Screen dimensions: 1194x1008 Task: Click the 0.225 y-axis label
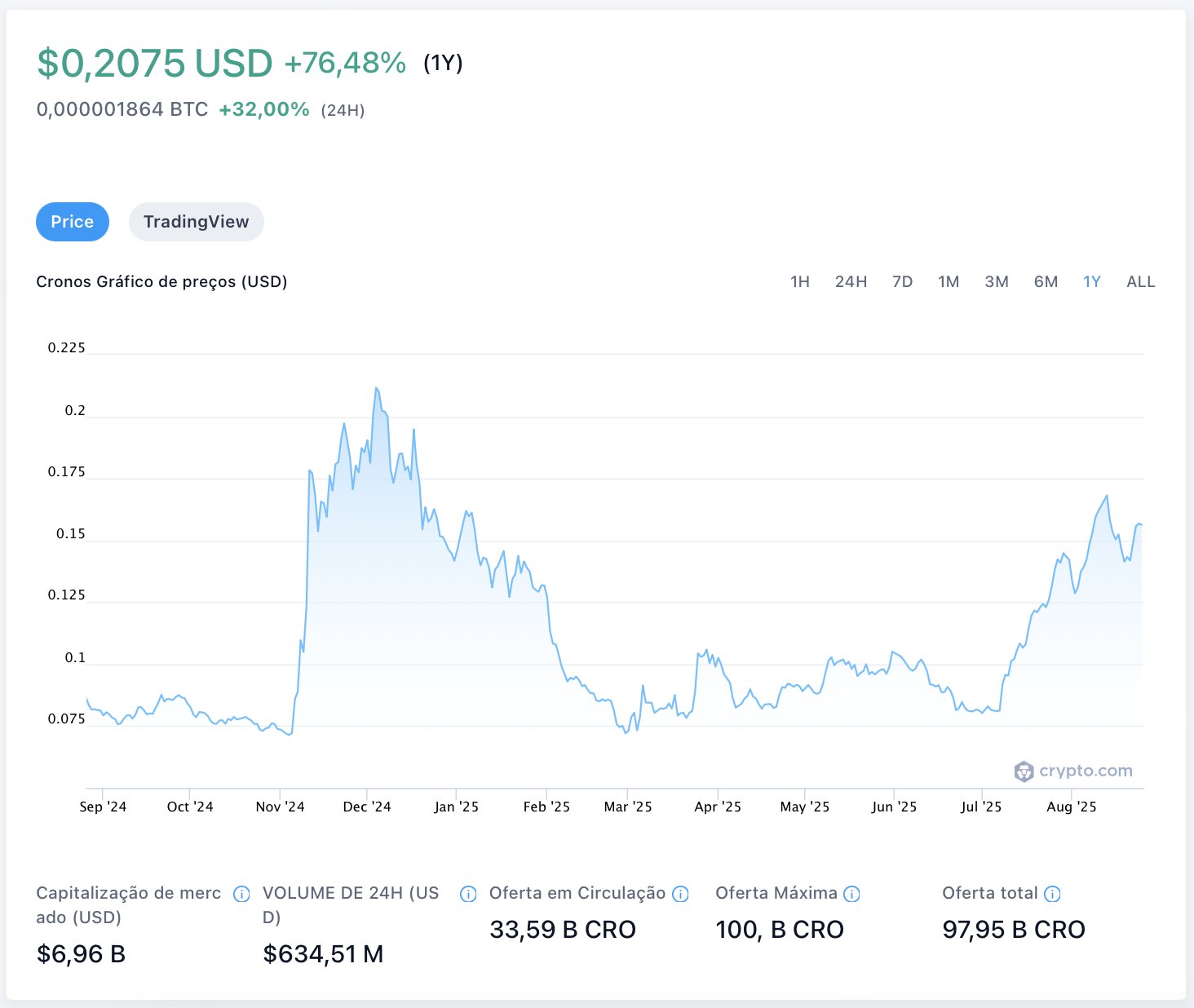click(67, 348)
